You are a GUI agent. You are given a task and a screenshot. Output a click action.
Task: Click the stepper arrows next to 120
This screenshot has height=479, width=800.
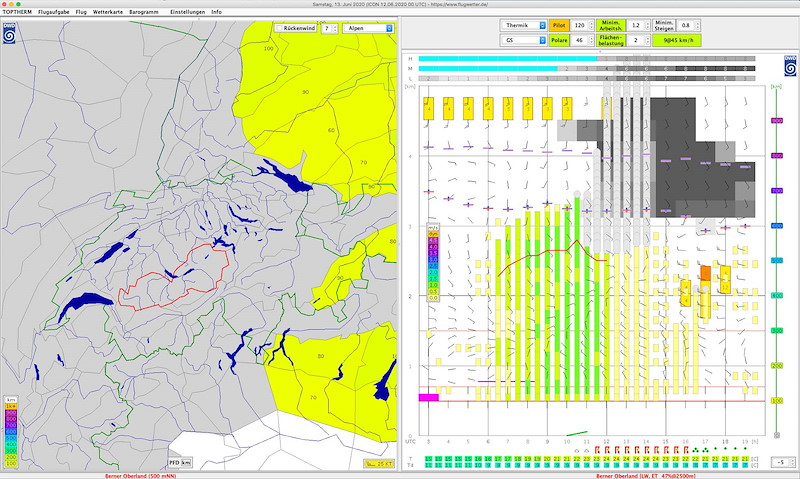click(x=591, y=25)
